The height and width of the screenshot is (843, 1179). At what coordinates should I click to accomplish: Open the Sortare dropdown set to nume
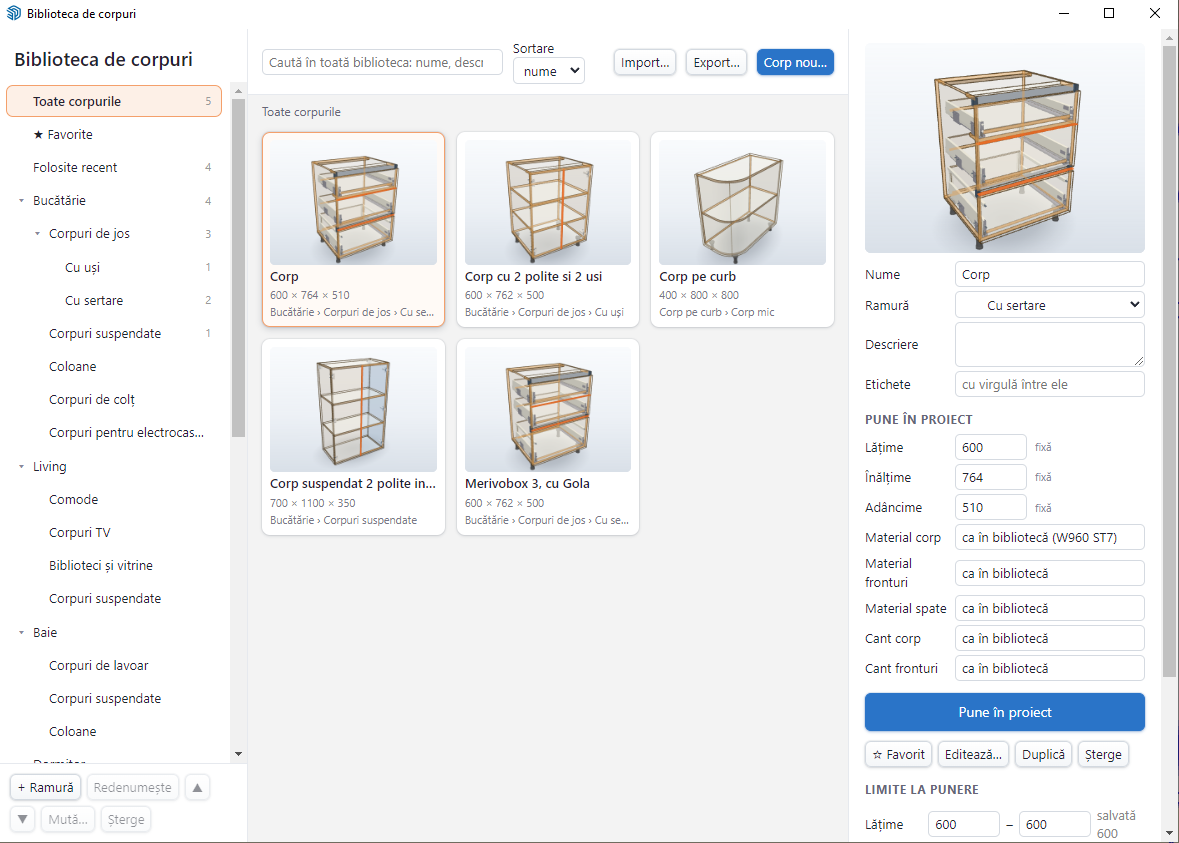[x=549, y=71]
